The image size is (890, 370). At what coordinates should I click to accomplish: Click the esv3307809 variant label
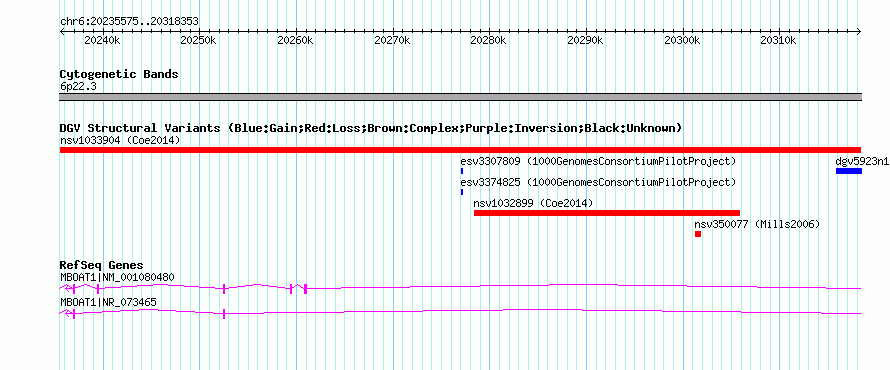pyautogui.click(x=598, y=162)
